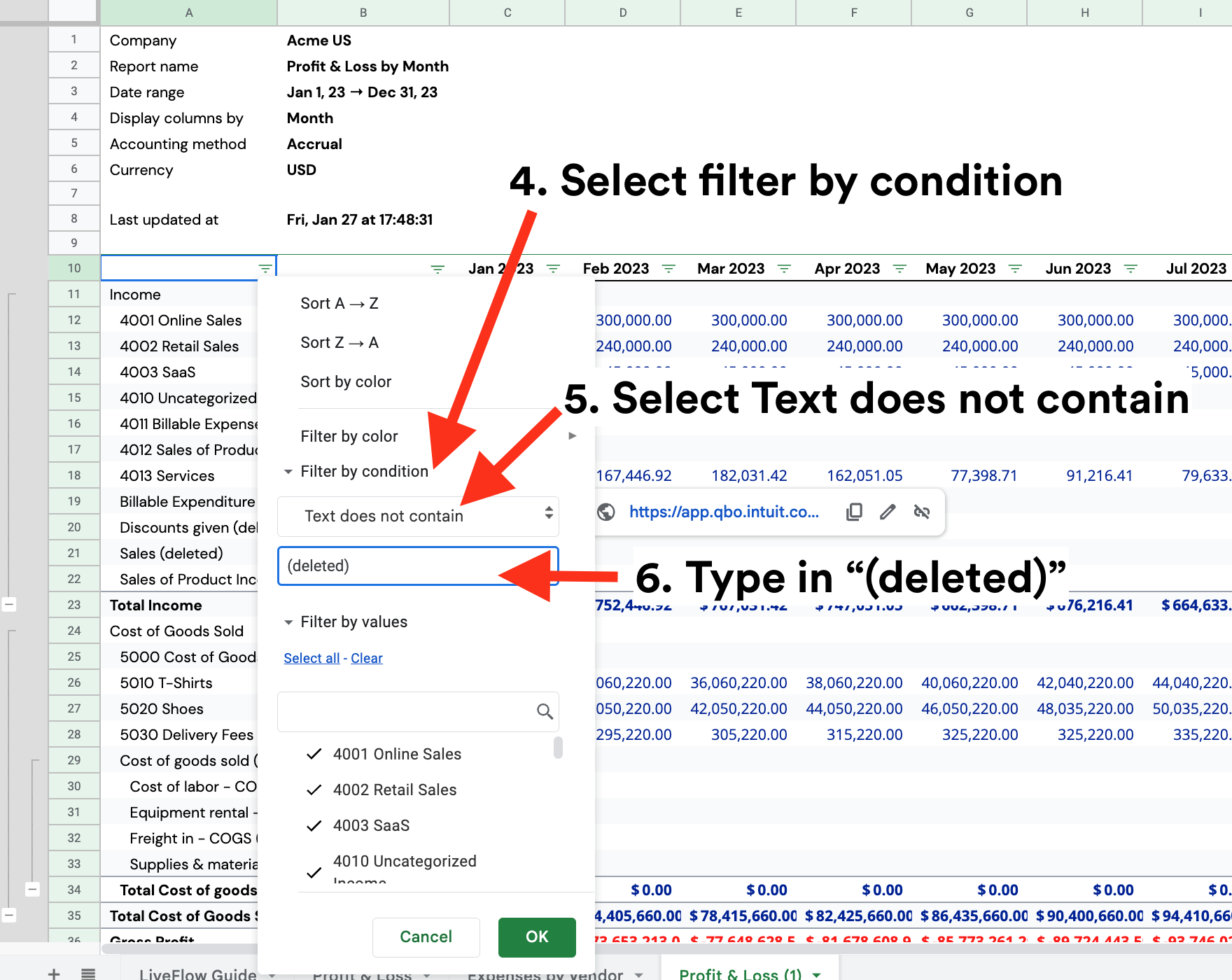
Task: Collapse the Cost of Goods Sold row group
Action: click(x=9, y=915)
